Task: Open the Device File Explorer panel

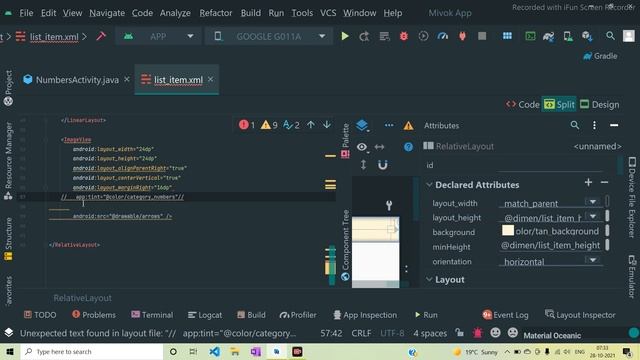Action: 632,197
